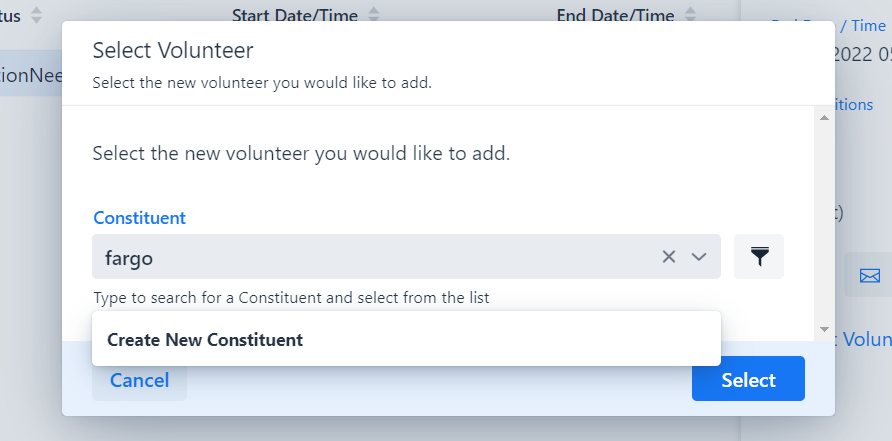Click the dialog scrollbar up arrow
Viewport: 892px width, 441px height.
coord(824,118)
